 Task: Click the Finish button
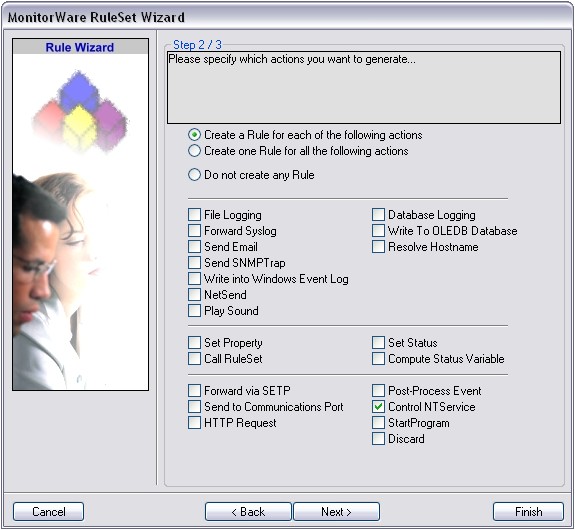[x=528, y=511]
